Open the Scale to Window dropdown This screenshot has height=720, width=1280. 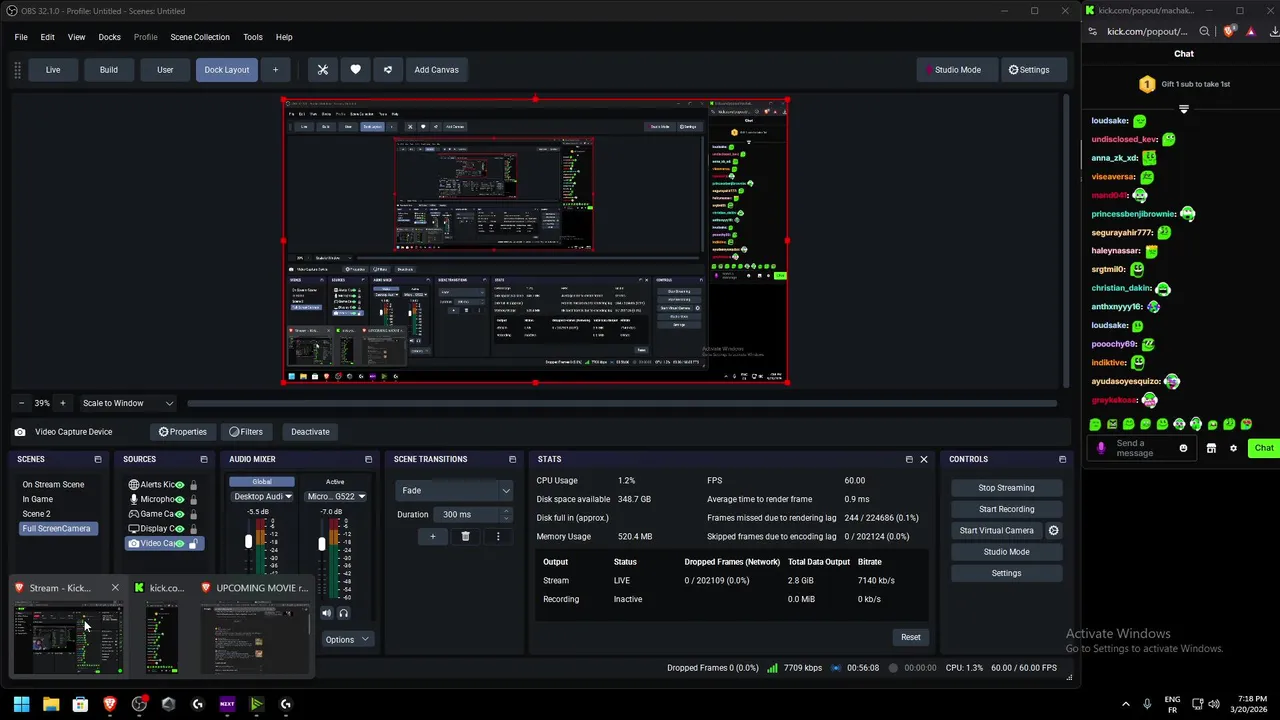tap(128, 403)
